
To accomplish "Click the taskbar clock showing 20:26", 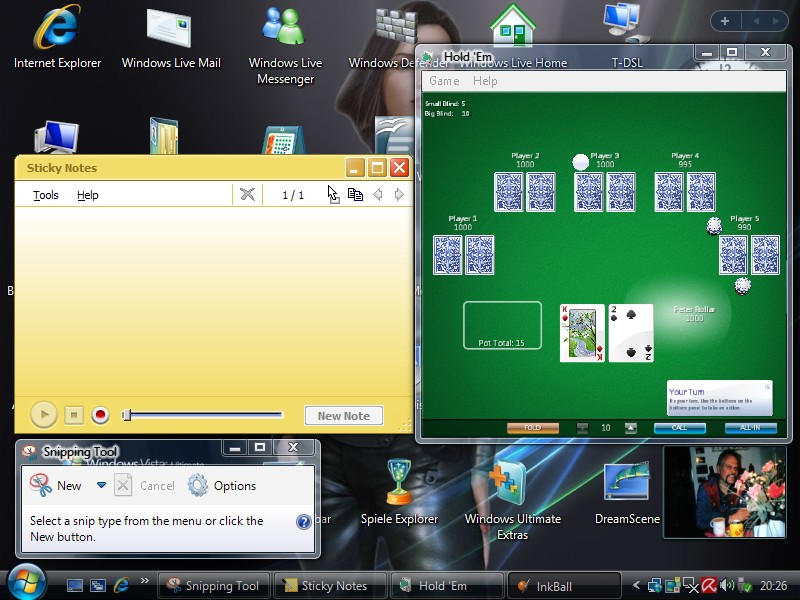I will click(x=773, y=585).
